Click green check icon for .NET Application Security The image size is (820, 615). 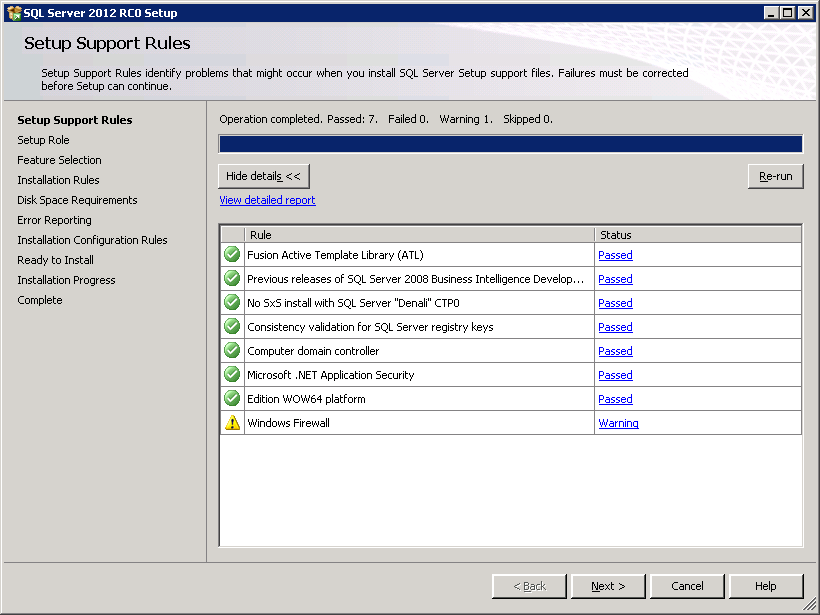point(232,375)
